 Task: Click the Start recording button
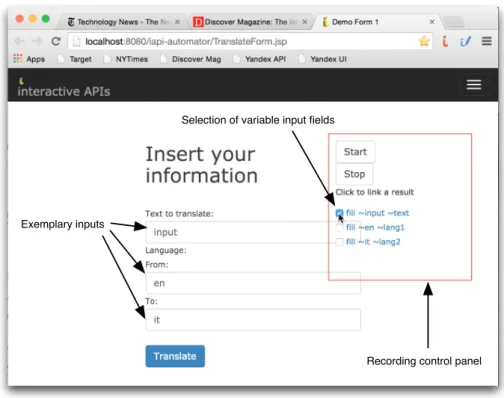(x=355, y=152)
